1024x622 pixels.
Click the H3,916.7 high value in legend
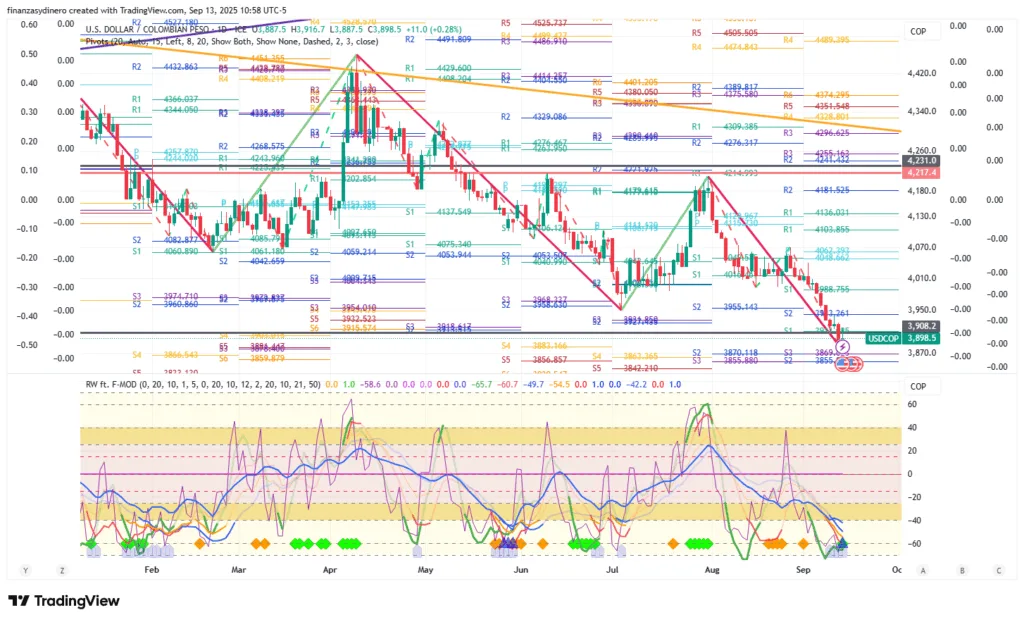point(310,29)
